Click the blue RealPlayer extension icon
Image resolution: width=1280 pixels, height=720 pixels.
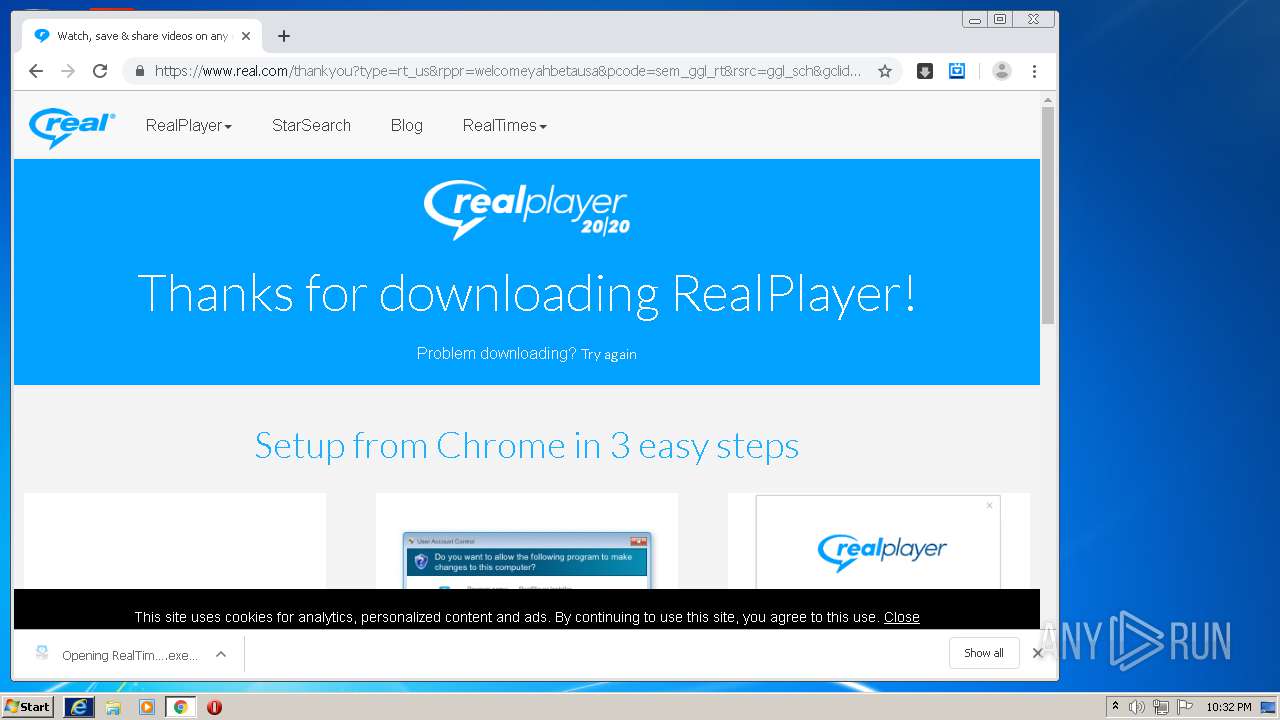pyautogui.click(x=957, y=71)
